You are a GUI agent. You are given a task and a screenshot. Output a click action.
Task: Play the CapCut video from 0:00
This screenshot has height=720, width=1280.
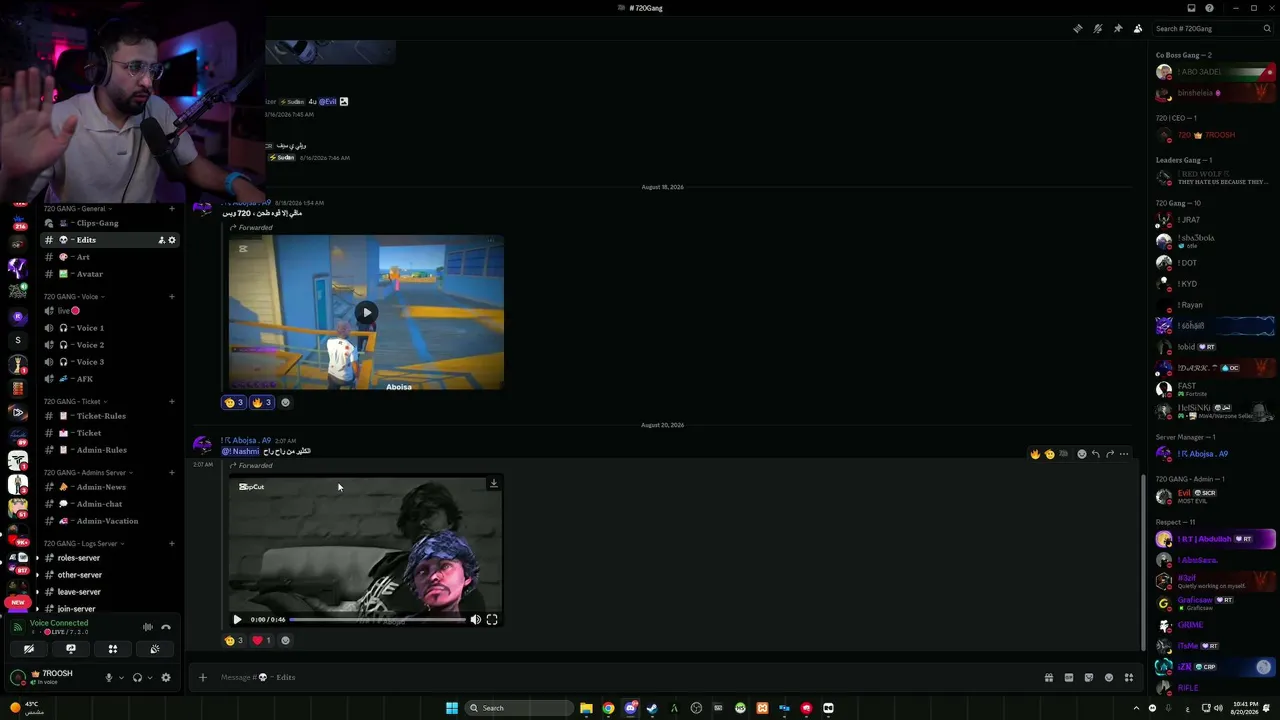click(237, 620)
